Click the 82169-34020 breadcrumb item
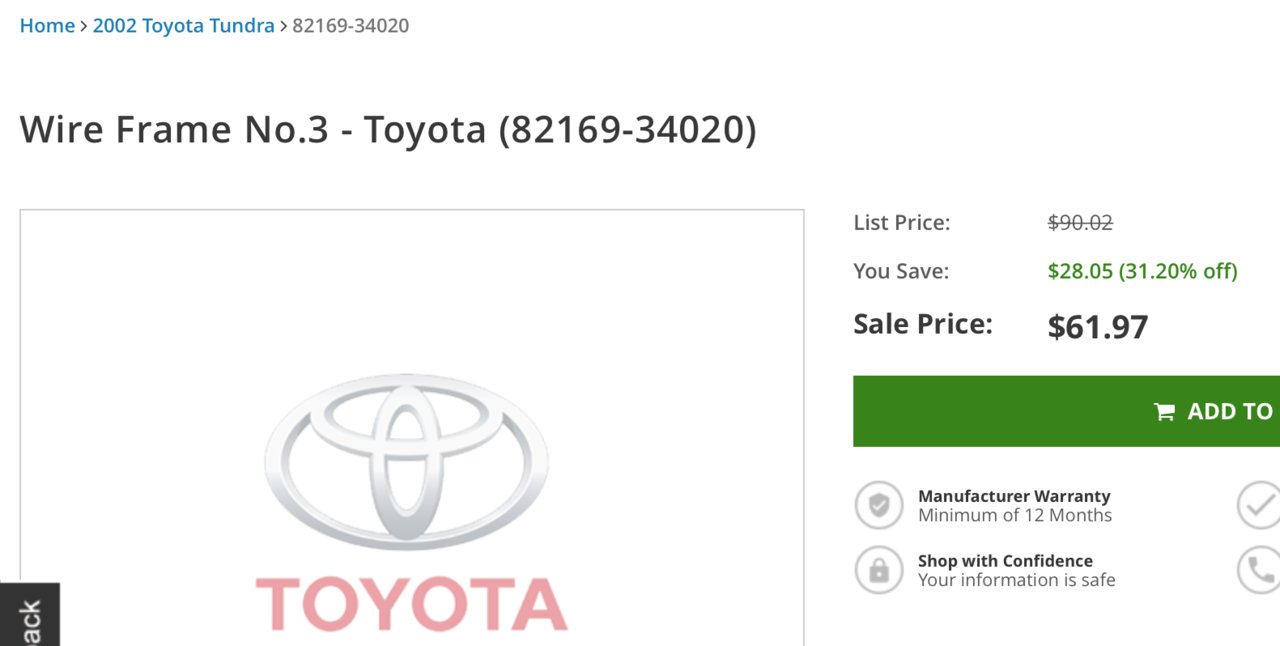 pos(351,26)
